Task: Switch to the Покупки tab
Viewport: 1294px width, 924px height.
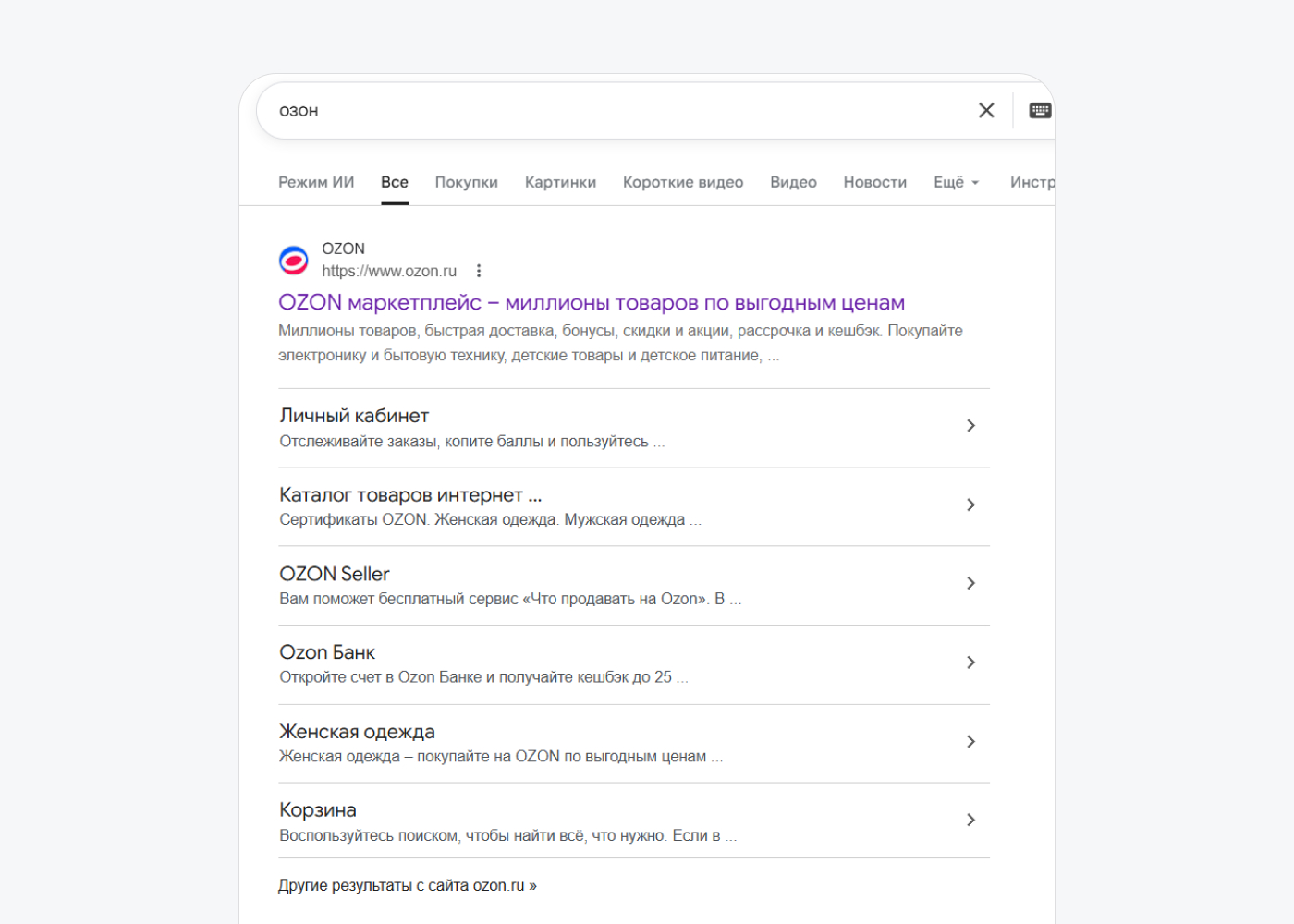Action: (467, 182)
